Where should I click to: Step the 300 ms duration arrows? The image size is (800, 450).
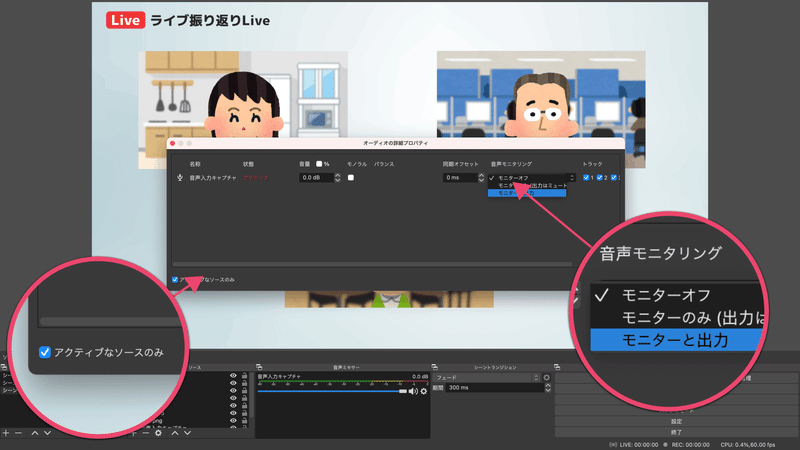547,388
